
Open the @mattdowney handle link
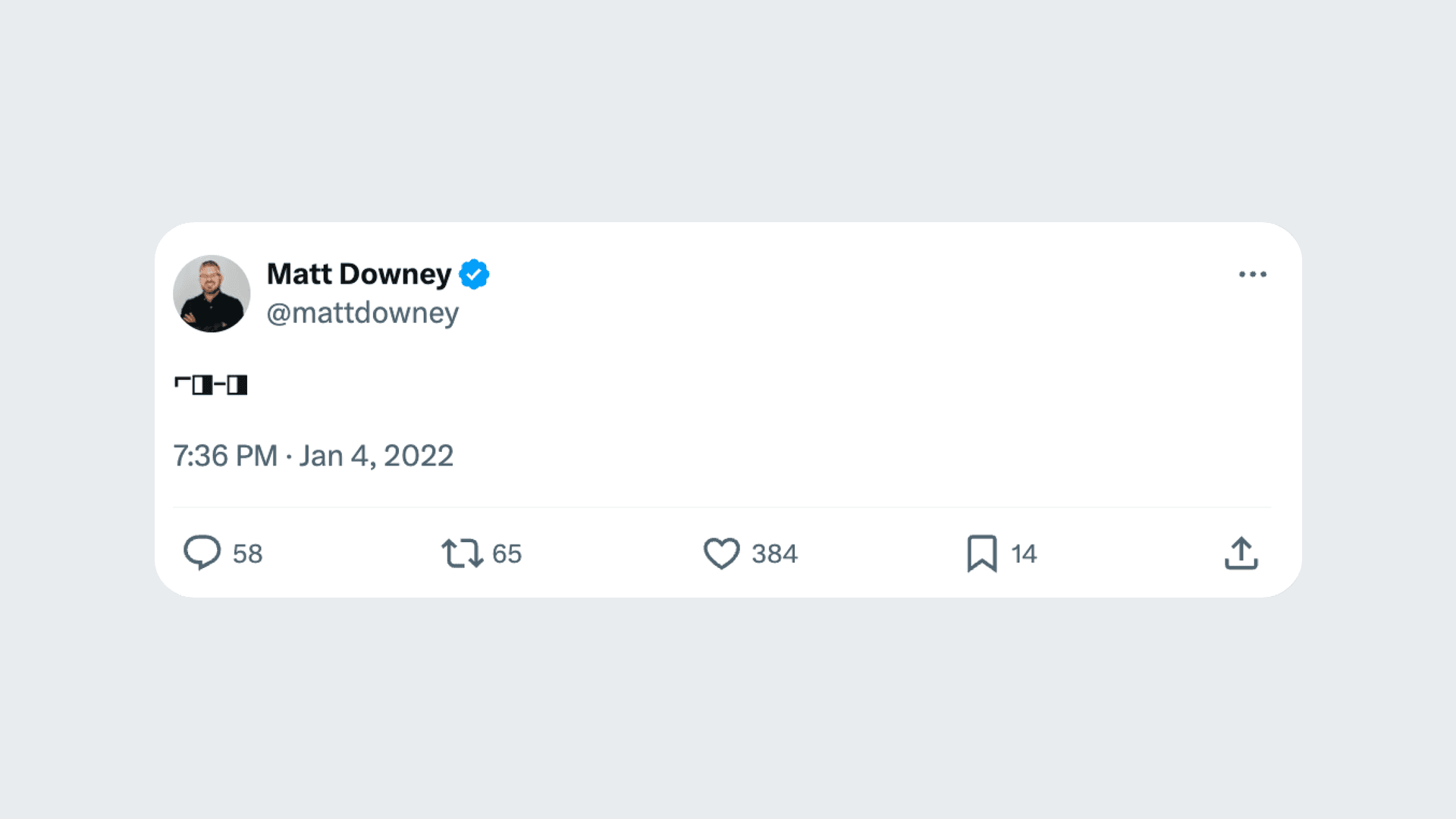(x=362, y=313)
